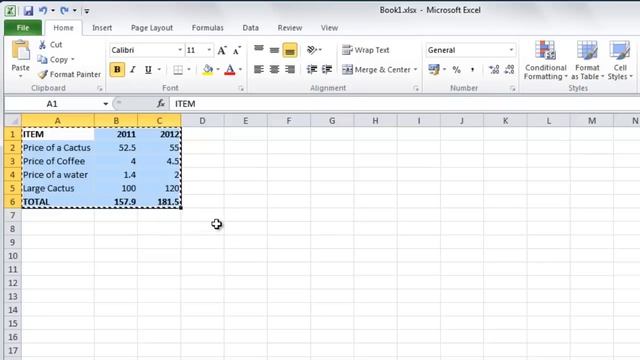Viewport: 640px width, 360px height.
Task: Click the Paste clipboard icon
Action: point(20,51)
